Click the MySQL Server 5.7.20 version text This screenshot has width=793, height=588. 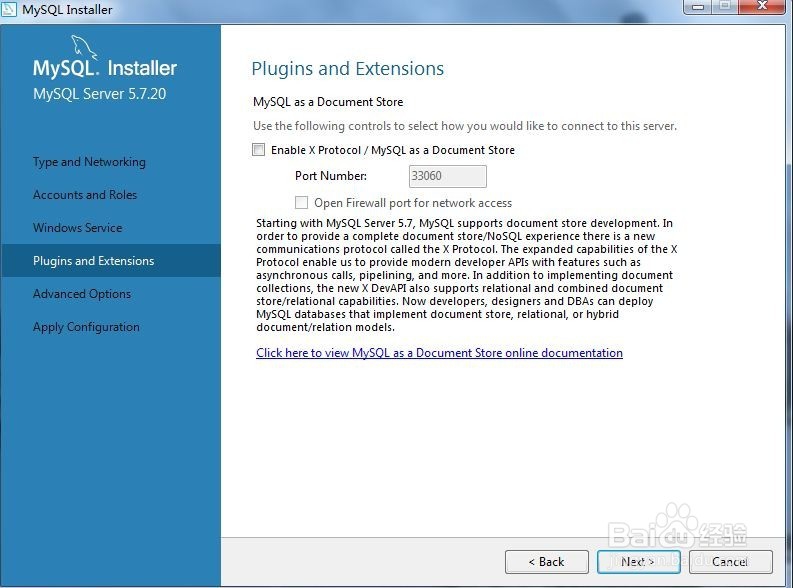coord(99,94)
